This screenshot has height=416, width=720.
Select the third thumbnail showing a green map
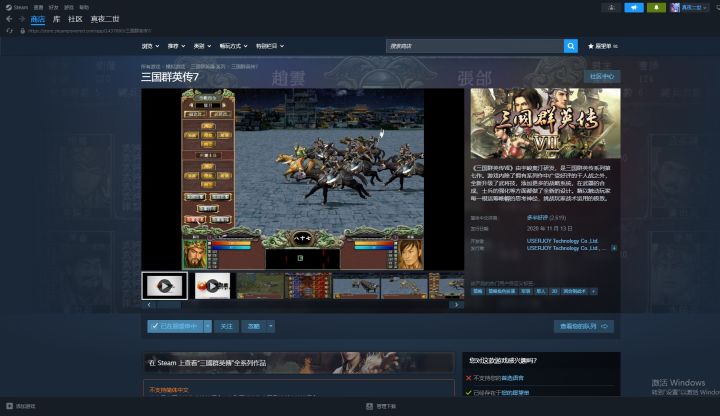point(260,286)
